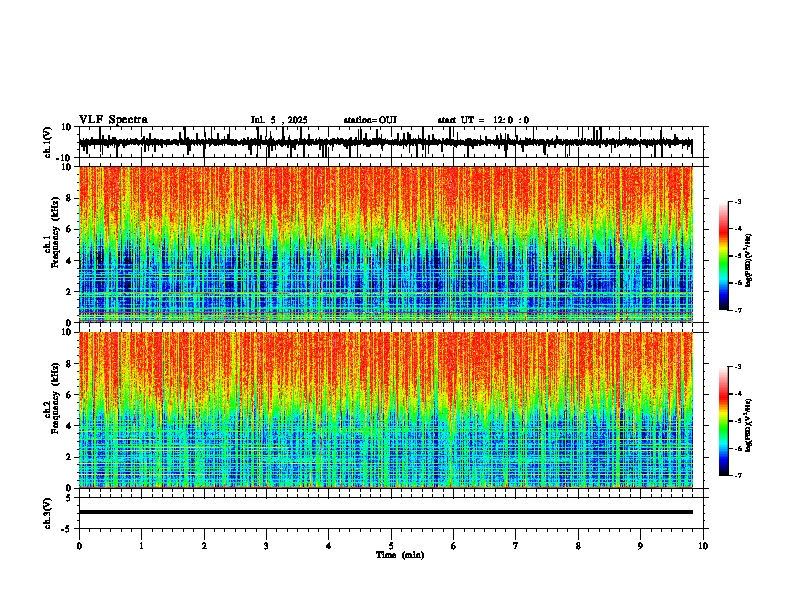Click time axis tick label 0
Image resolution: width=792 pixels, height=612 pixels.
[79, 546]
